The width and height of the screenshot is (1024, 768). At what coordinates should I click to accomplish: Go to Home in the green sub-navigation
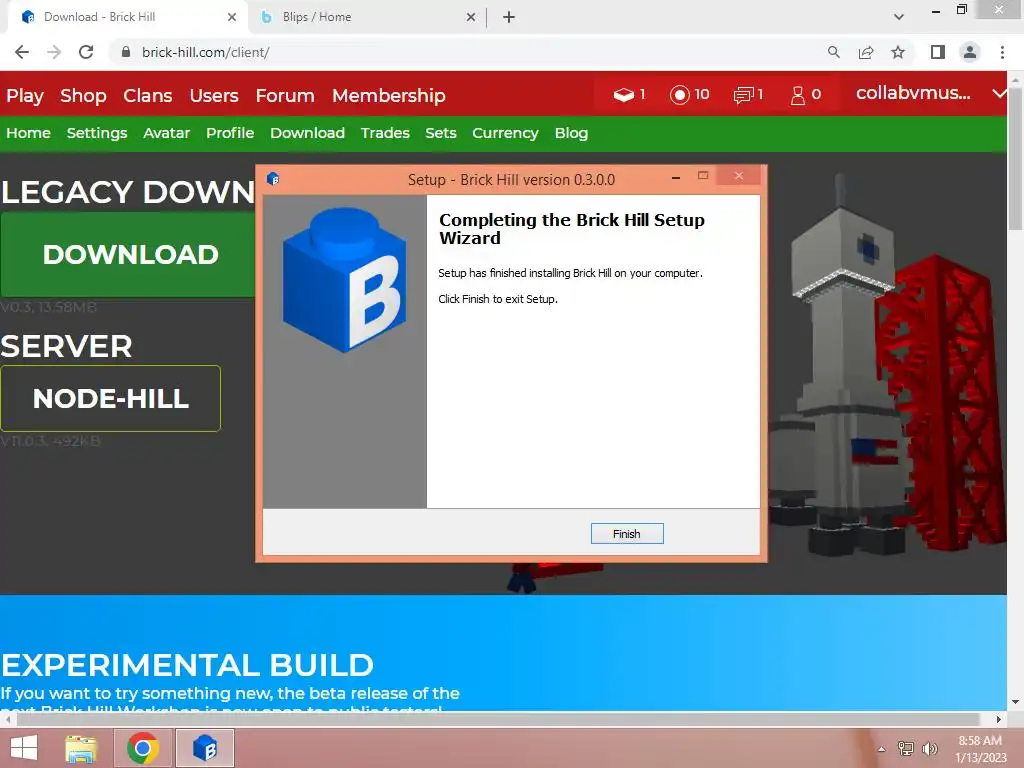point(28,133)
